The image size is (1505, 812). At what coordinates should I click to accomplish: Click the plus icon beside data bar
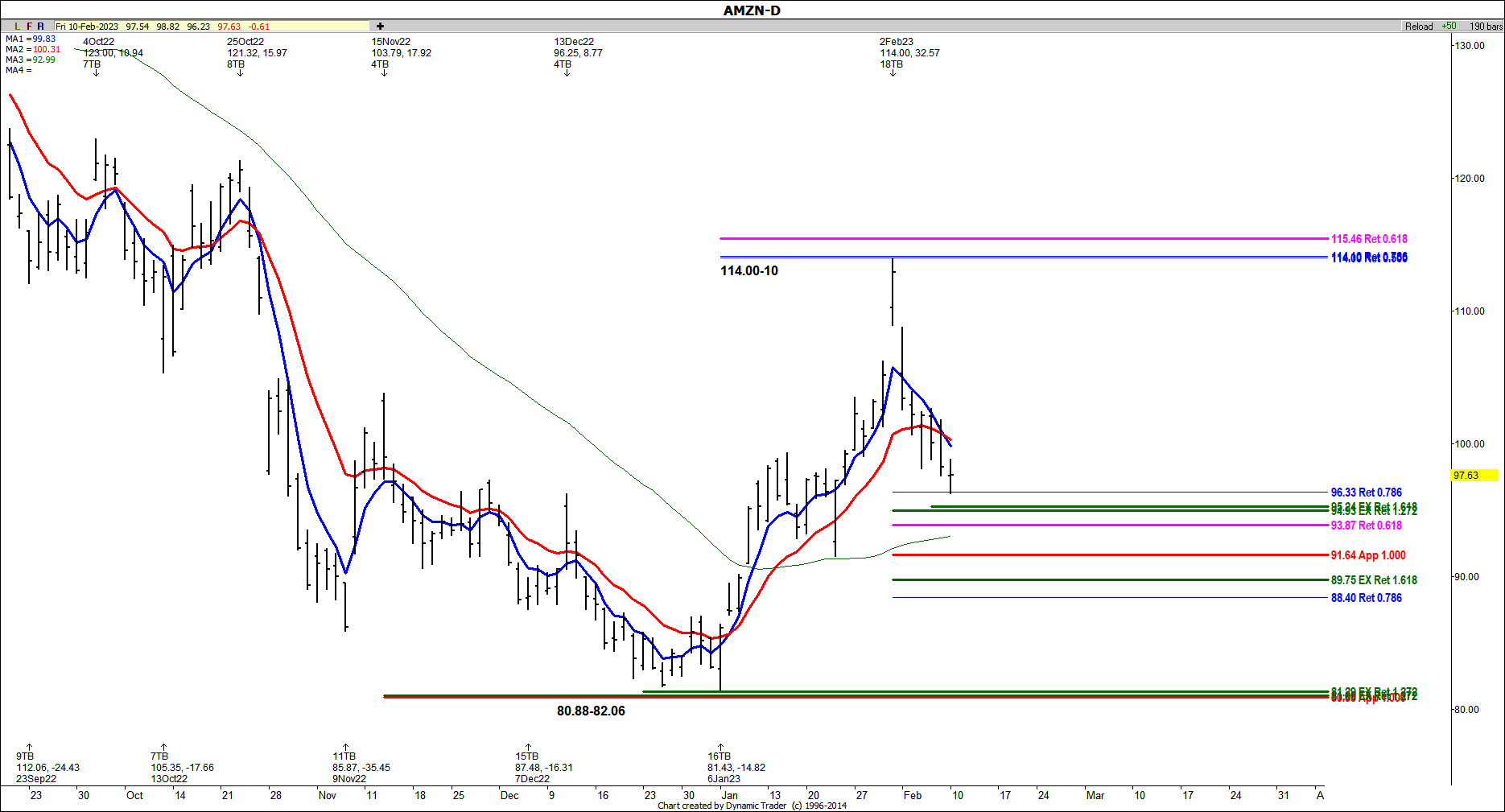(x=380, y=27)
